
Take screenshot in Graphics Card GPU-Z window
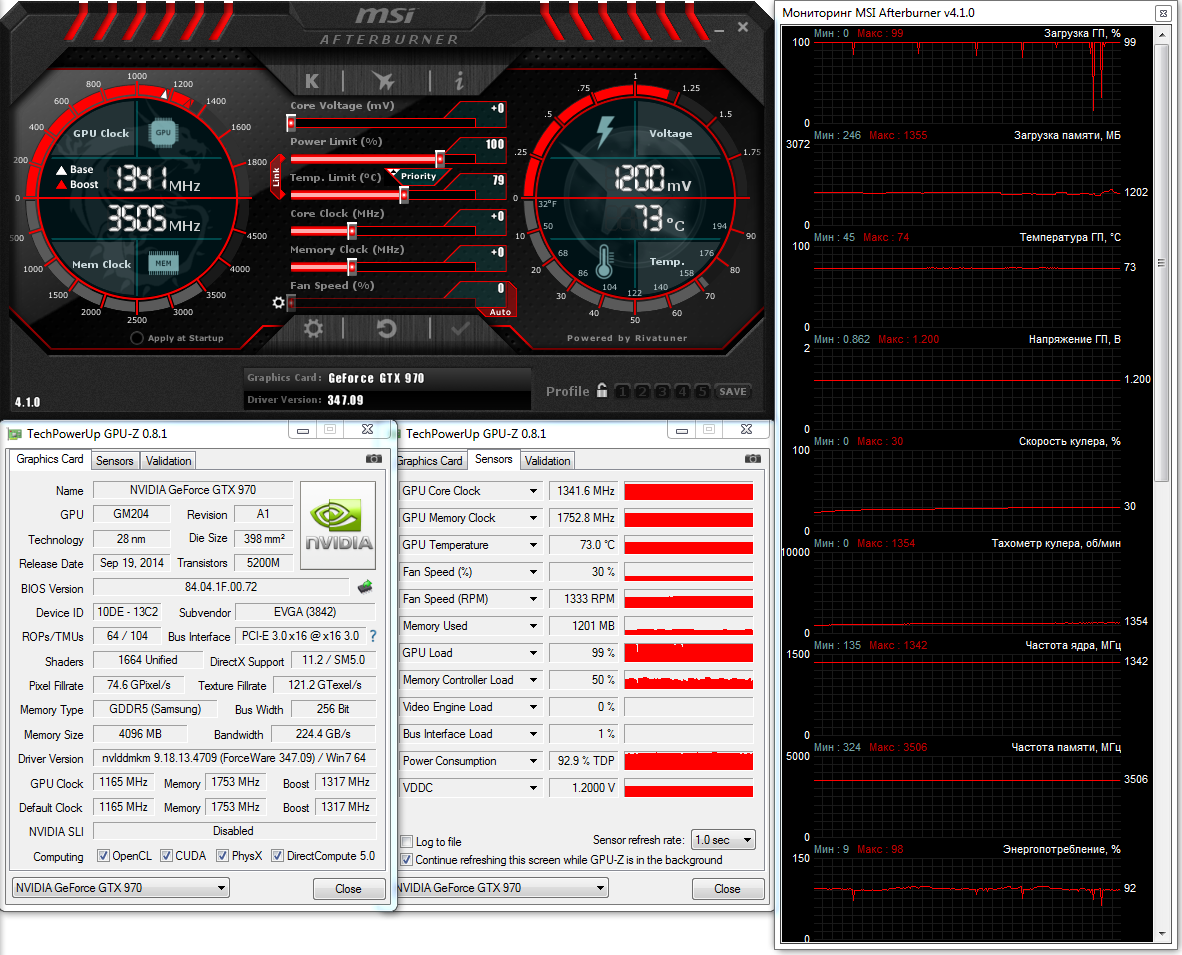[x=373, y=458]
